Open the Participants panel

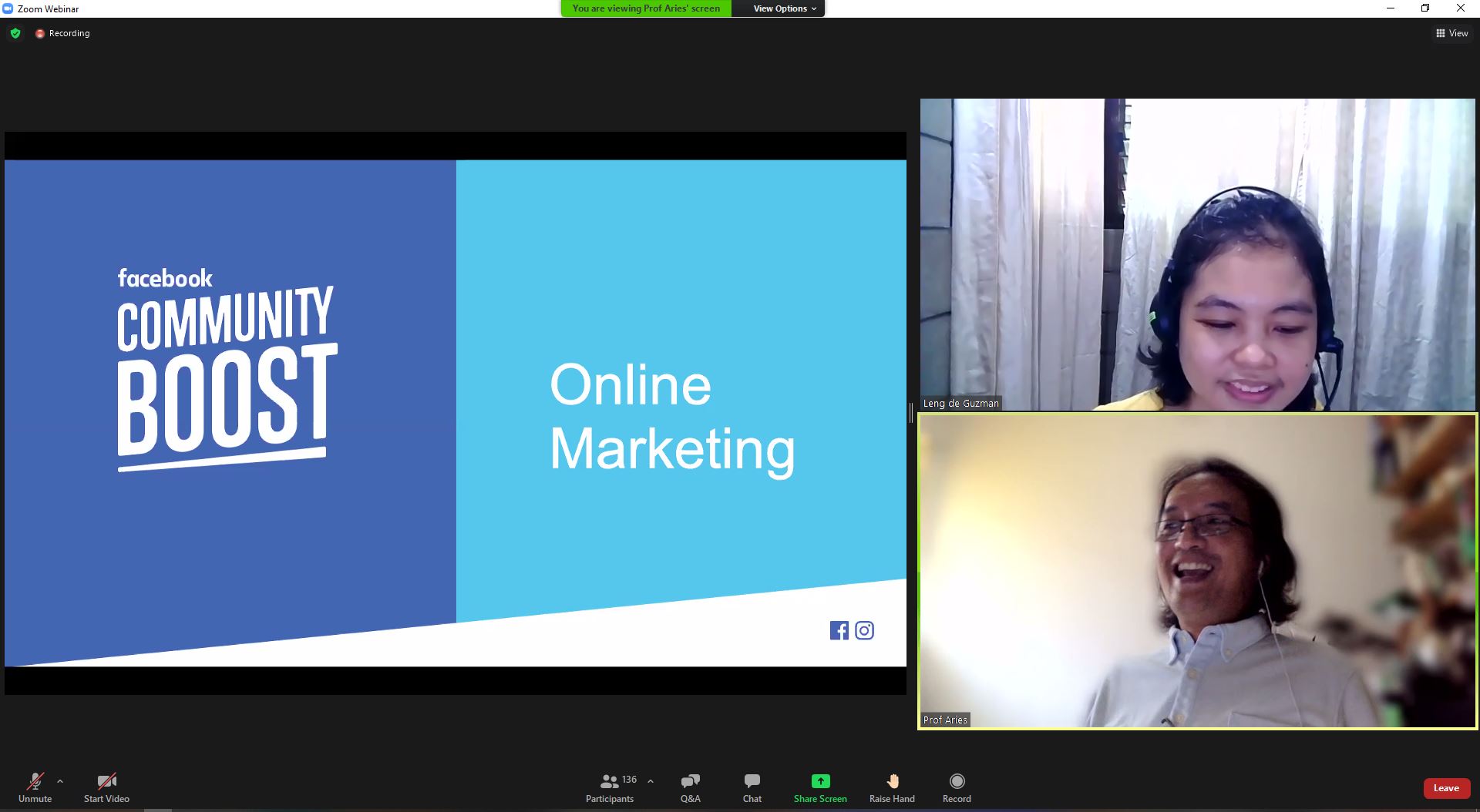(x=610, y=787)
